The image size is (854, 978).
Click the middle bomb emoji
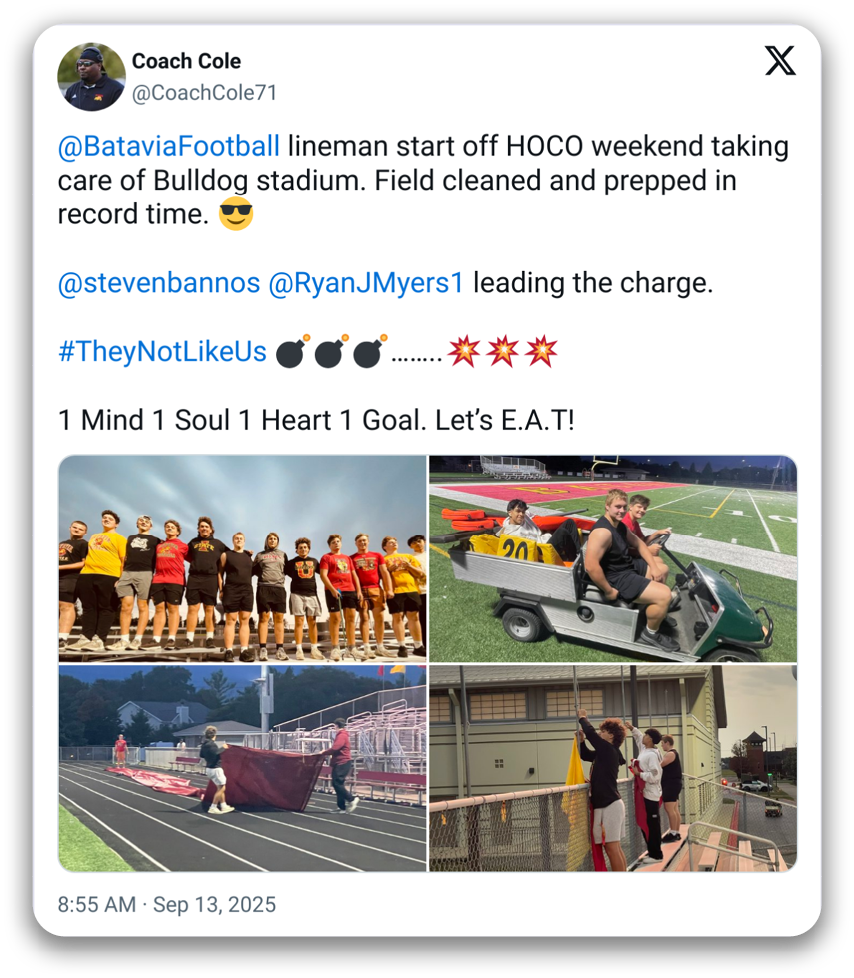point(330,352)
